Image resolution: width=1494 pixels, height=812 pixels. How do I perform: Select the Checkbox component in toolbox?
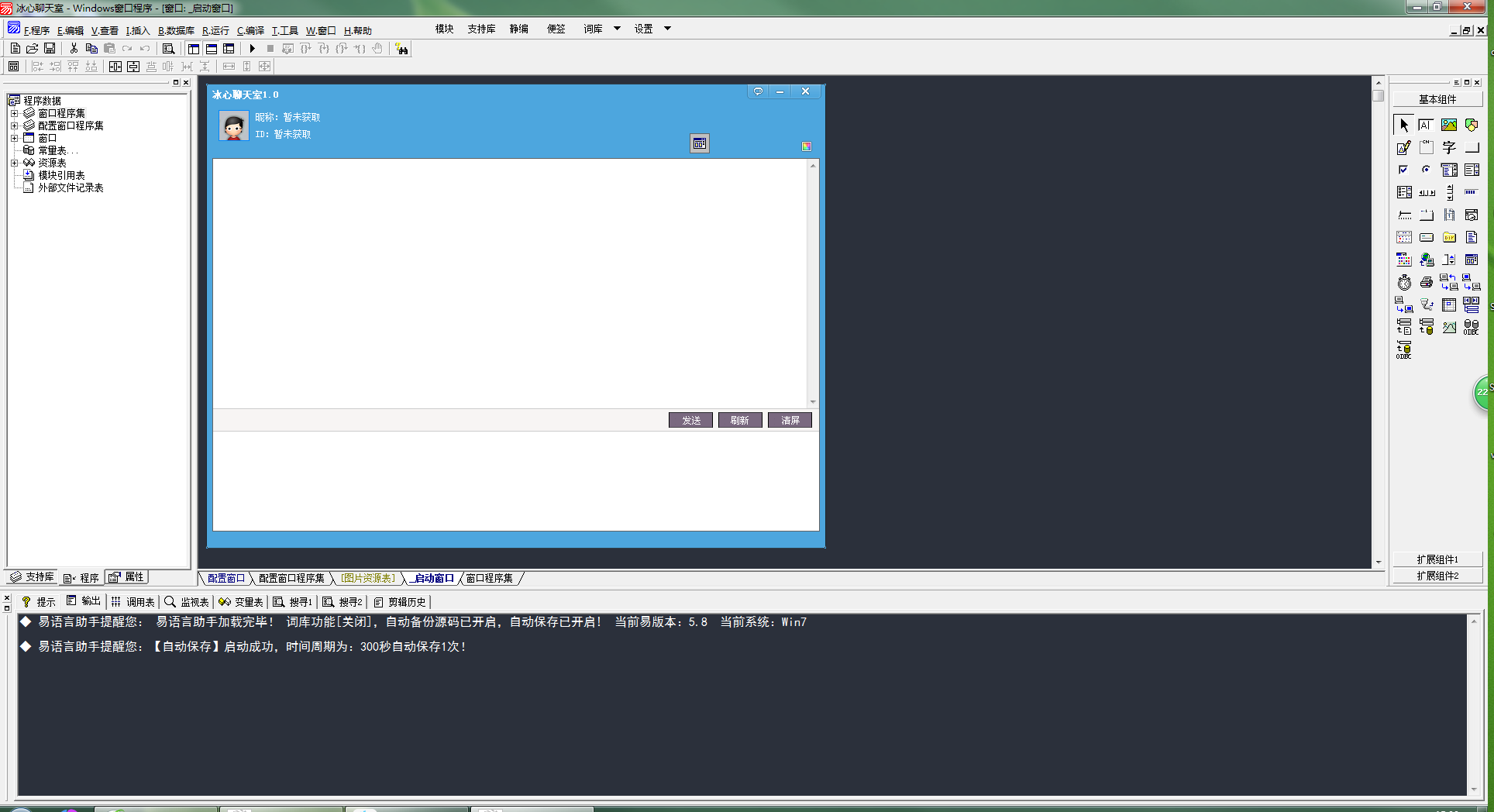point(1403,170)
